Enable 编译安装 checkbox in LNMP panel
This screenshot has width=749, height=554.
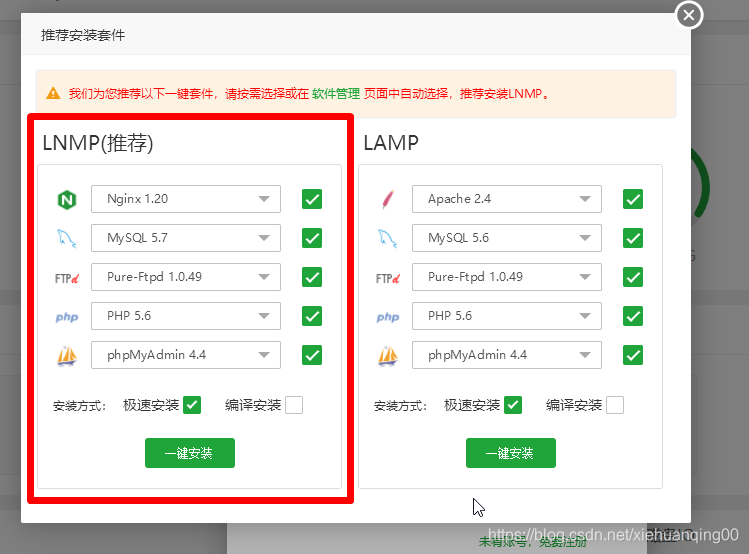coord(294,405)
